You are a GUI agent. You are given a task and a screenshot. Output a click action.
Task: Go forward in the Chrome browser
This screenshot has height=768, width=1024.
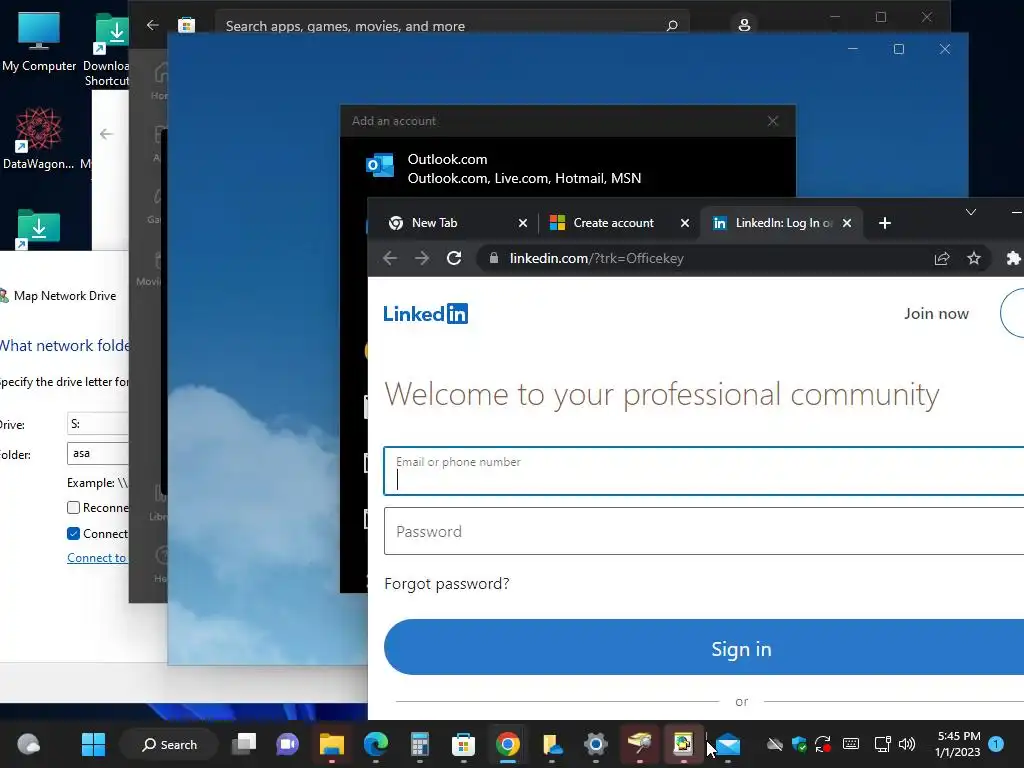point(422,259)
